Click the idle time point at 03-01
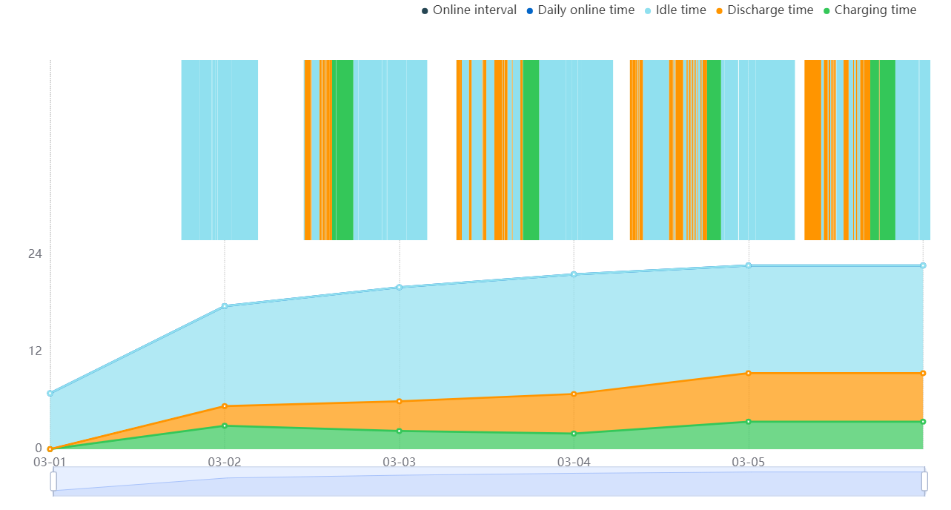951x510 pixels. pos(50,394)
